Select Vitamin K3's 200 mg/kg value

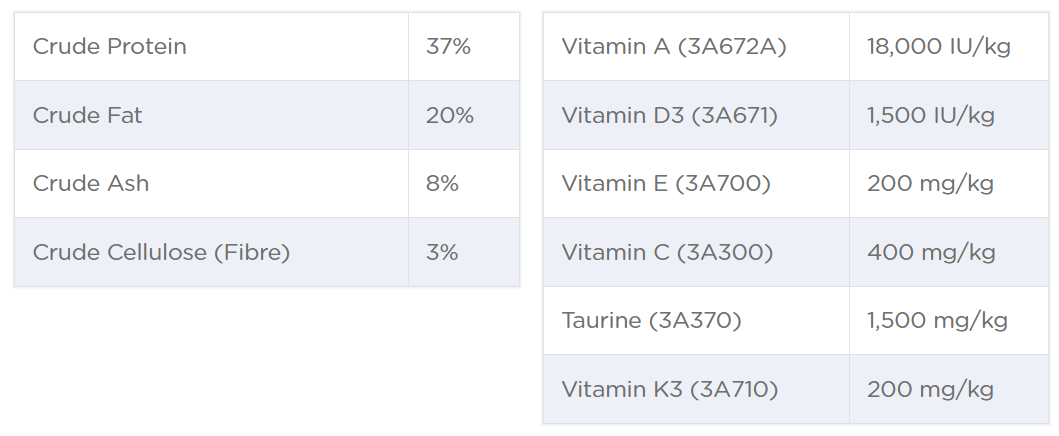coord(930,389)
